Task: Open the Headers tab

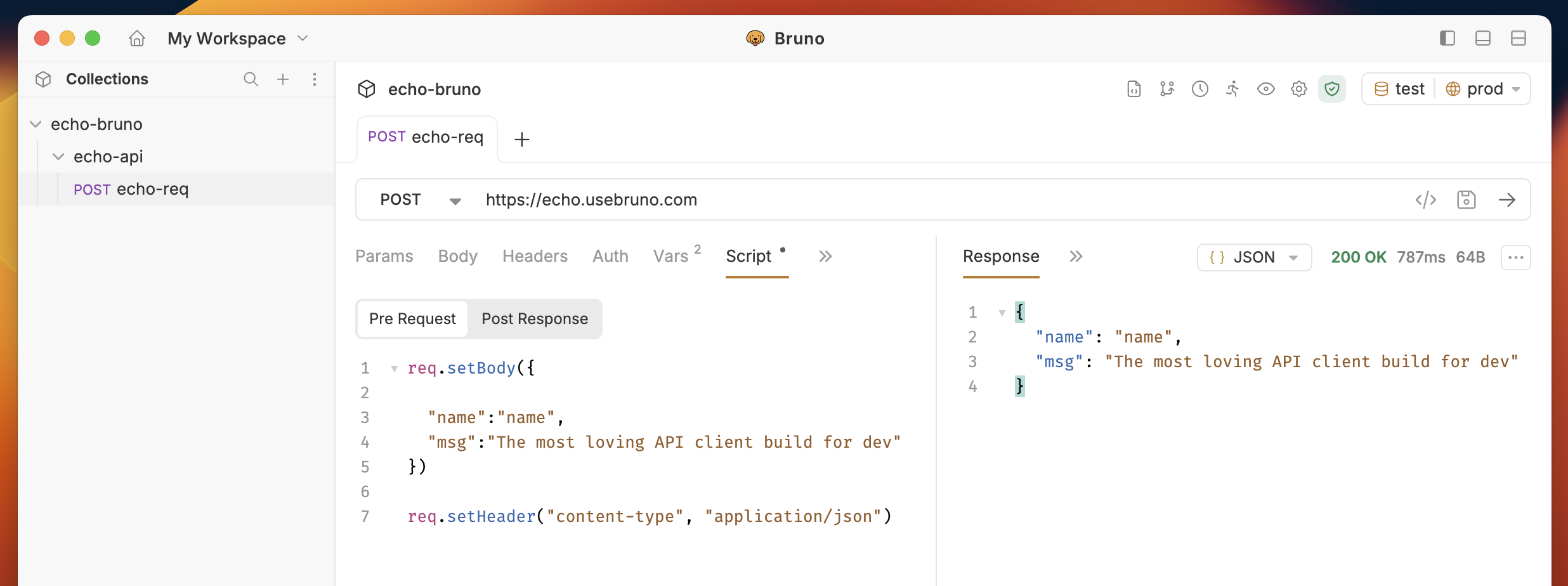Action: [535, 256]
